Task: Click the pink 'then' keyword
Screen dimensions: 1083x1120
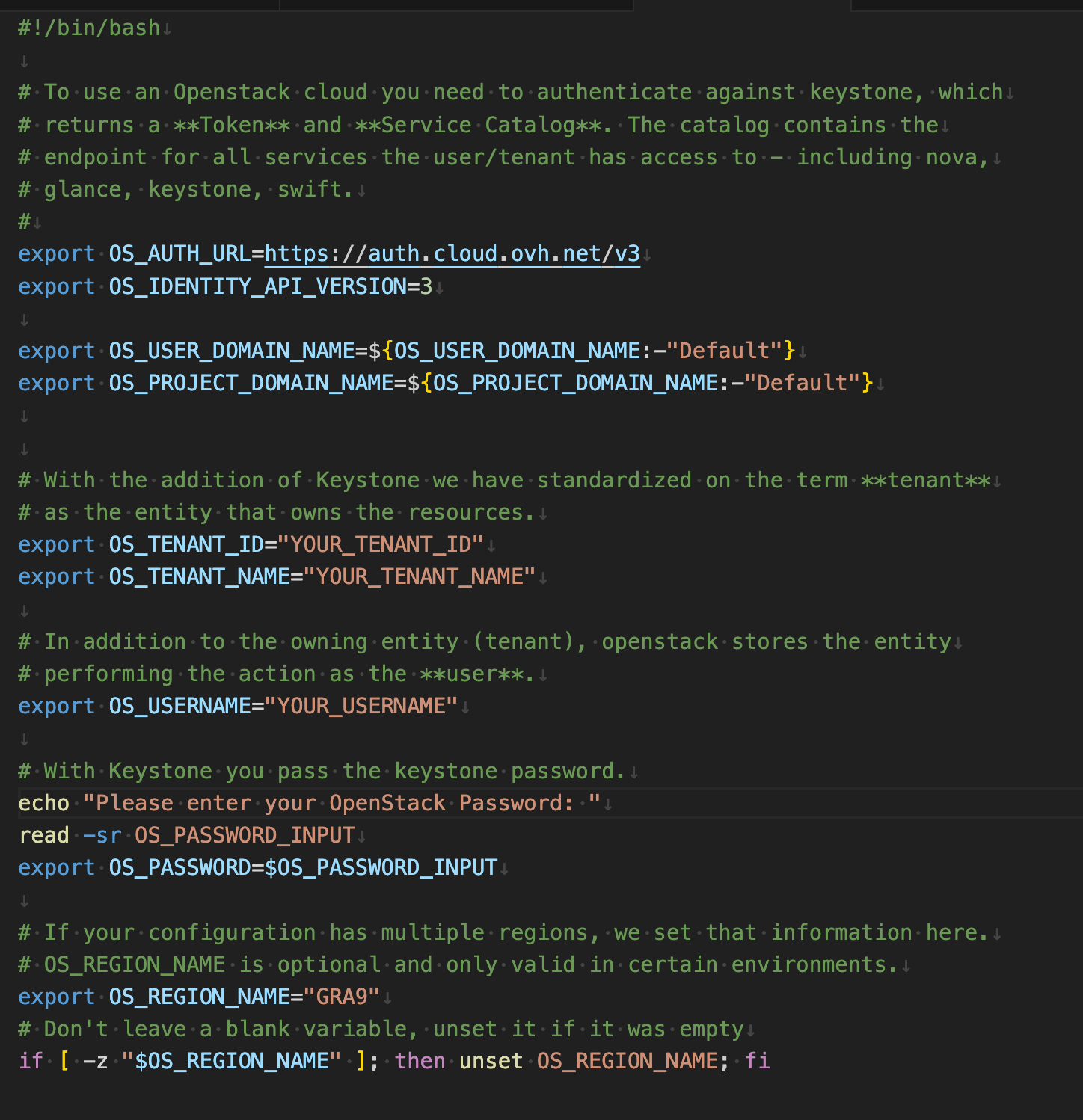Action: [420, 1061]
